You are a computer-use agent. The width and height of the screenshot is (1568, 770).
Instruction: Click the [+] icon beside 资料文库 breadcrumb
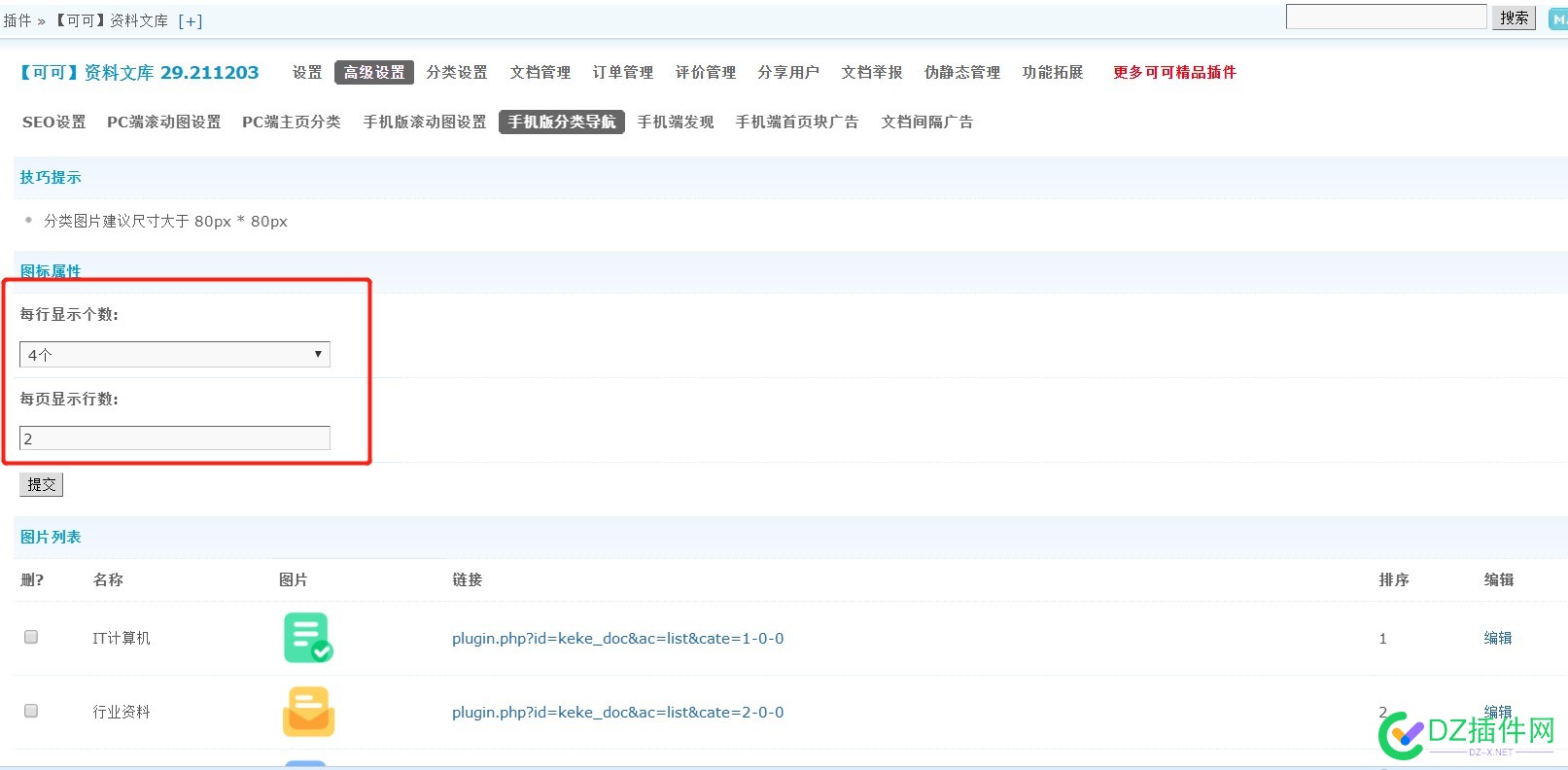point(191,20)
